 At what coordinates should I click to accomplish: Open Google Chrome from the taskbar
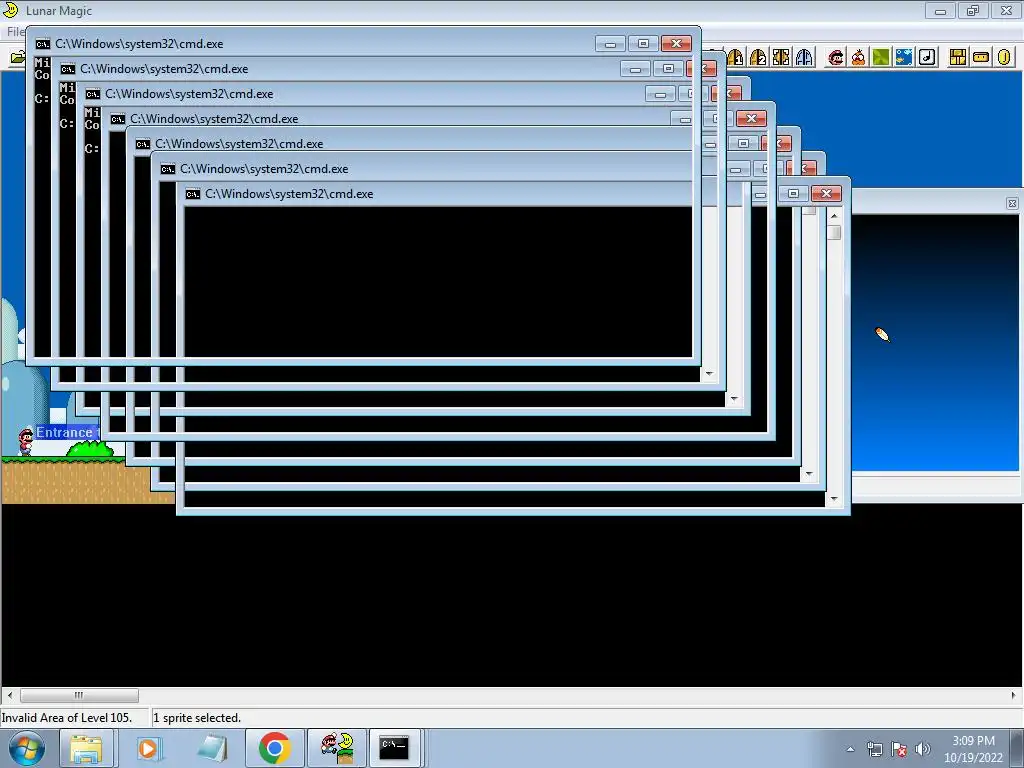click(274, 748)
